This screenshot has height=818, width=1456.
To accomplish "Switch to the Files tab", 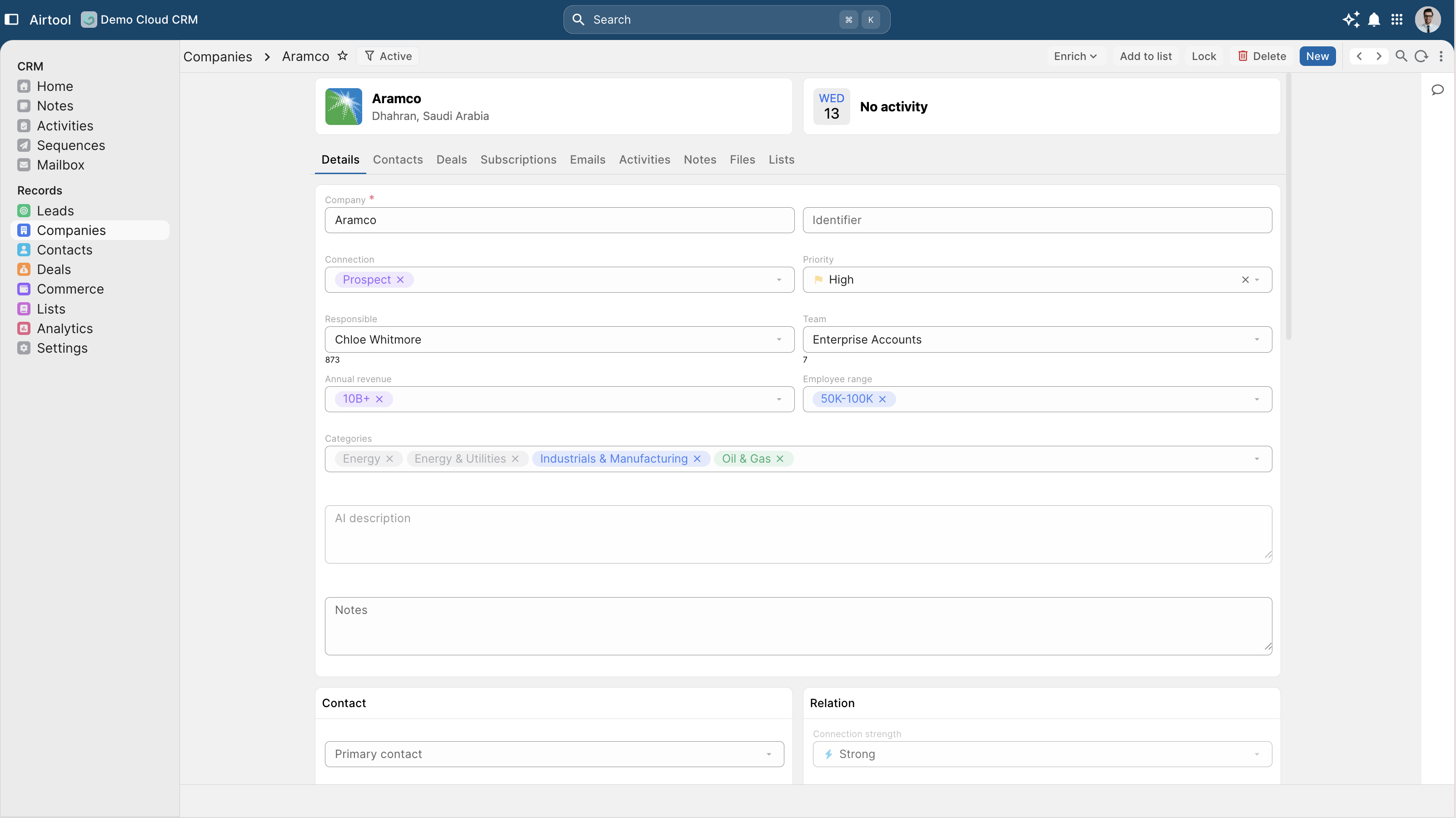I will [742, 160].
